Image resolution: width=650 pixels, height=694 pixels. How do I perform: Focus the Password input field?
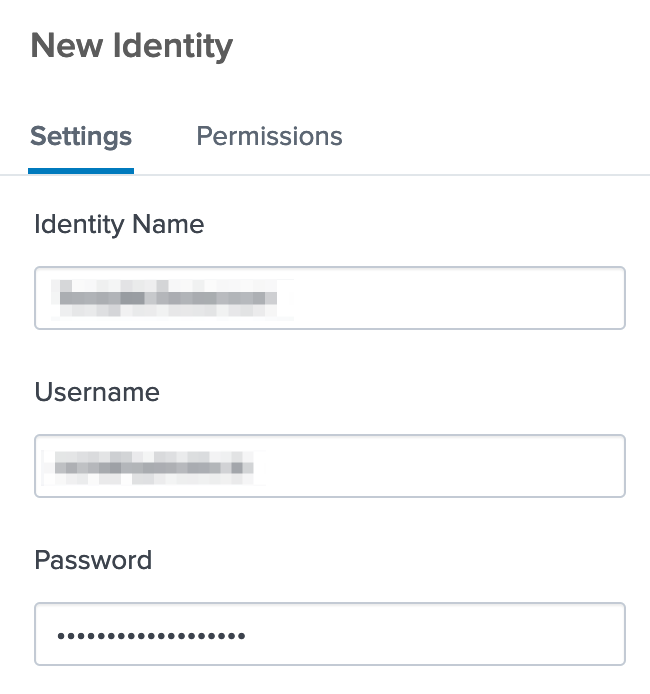pos(329,634)
